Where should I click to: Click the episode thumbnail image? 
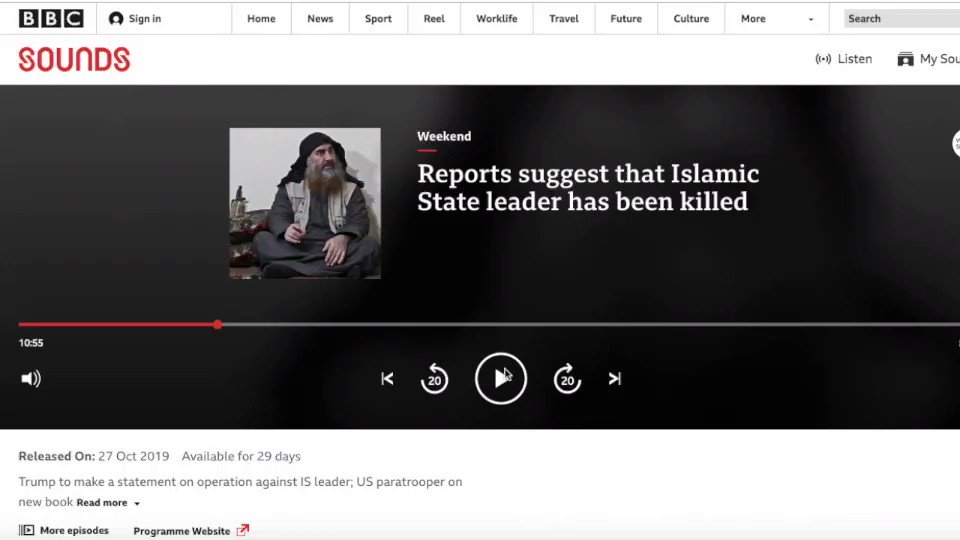tap(305, 203)
